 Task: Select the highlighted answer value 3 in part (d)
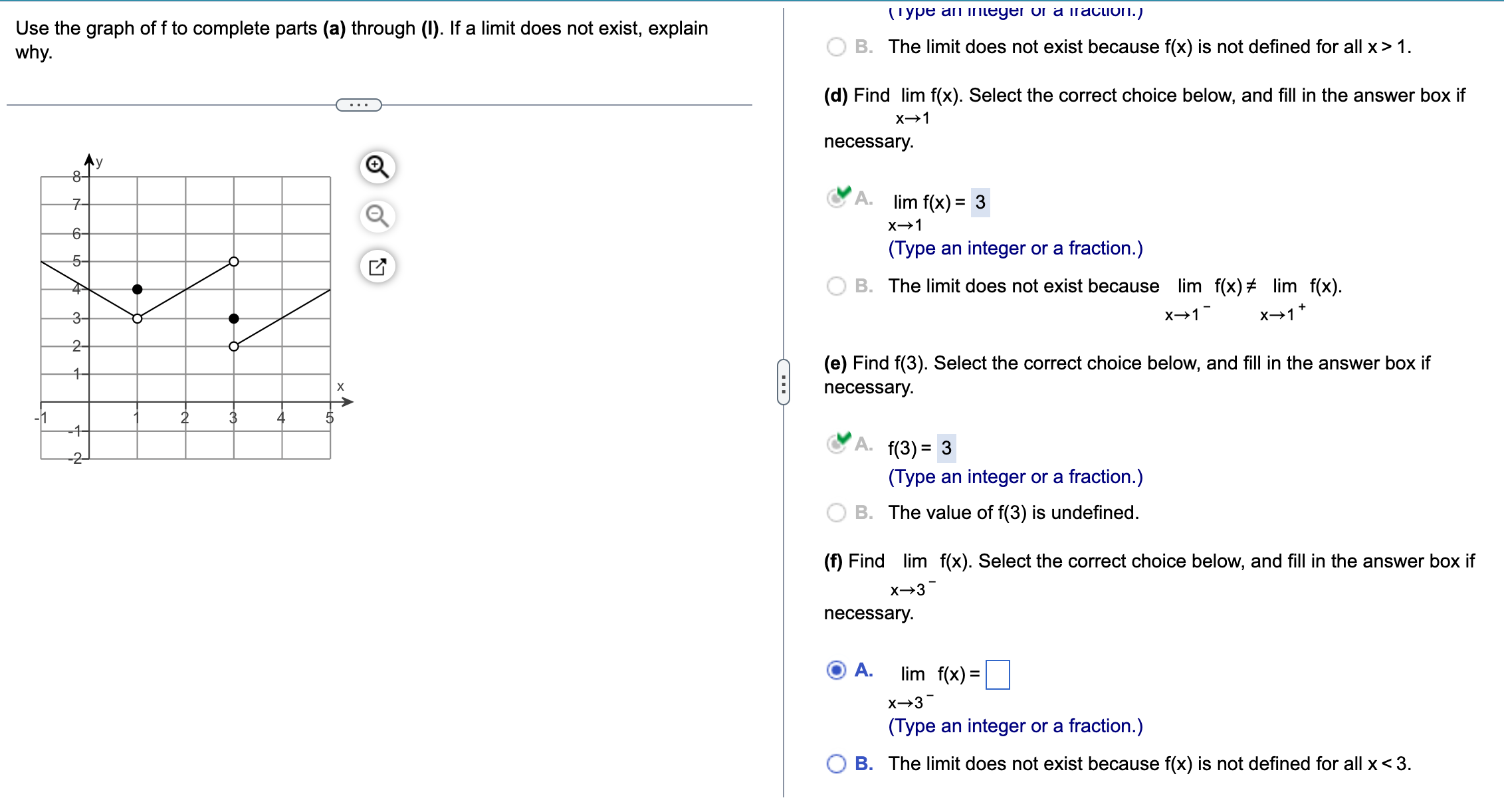point(980,201)
